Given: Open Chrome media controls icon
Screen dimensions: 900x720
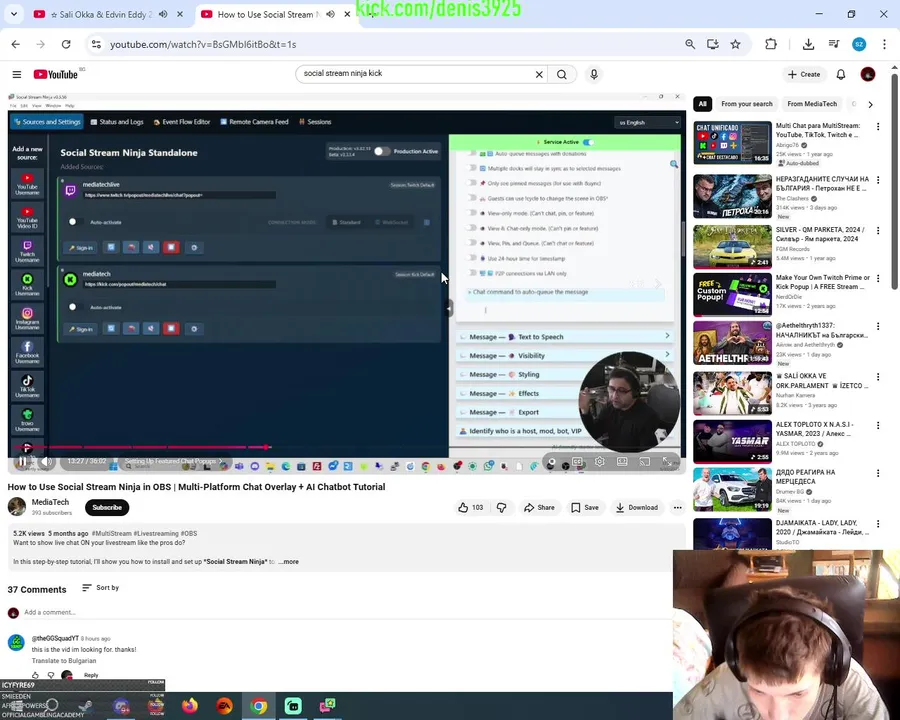Looking at the screenshot, I should coord(834,44).
